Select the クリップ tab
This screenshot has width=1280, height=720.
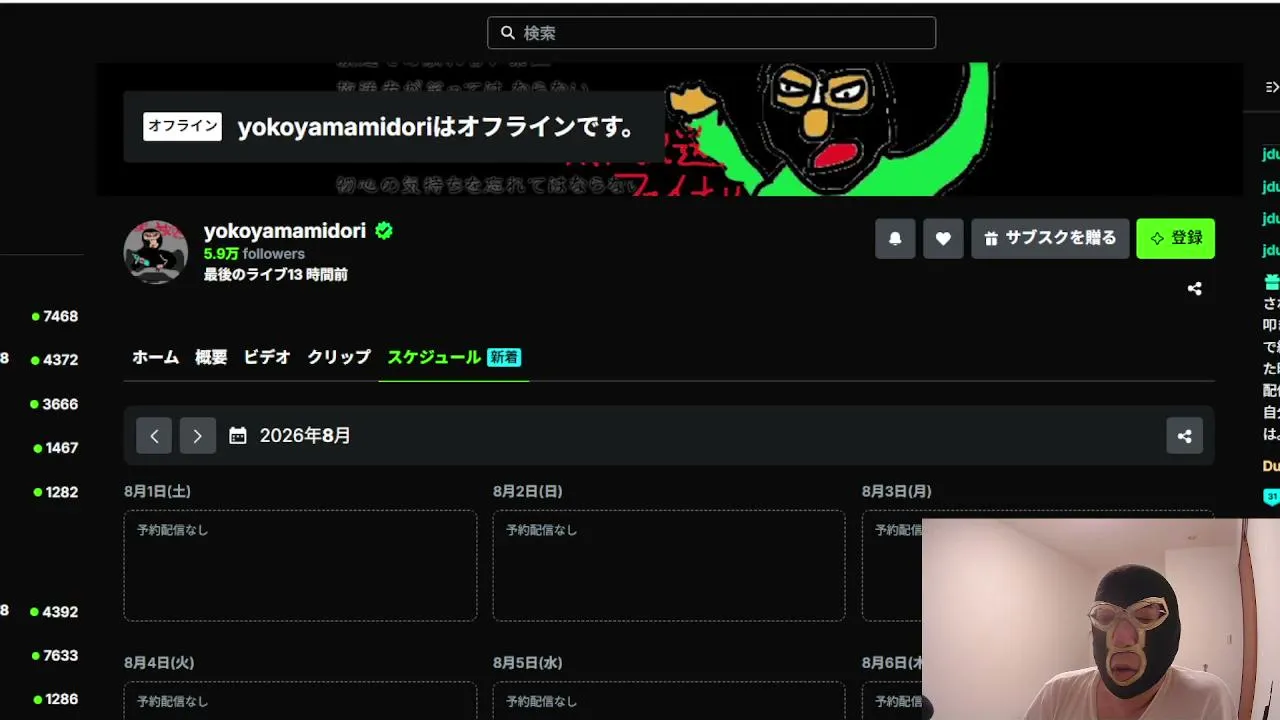(339, 357)
